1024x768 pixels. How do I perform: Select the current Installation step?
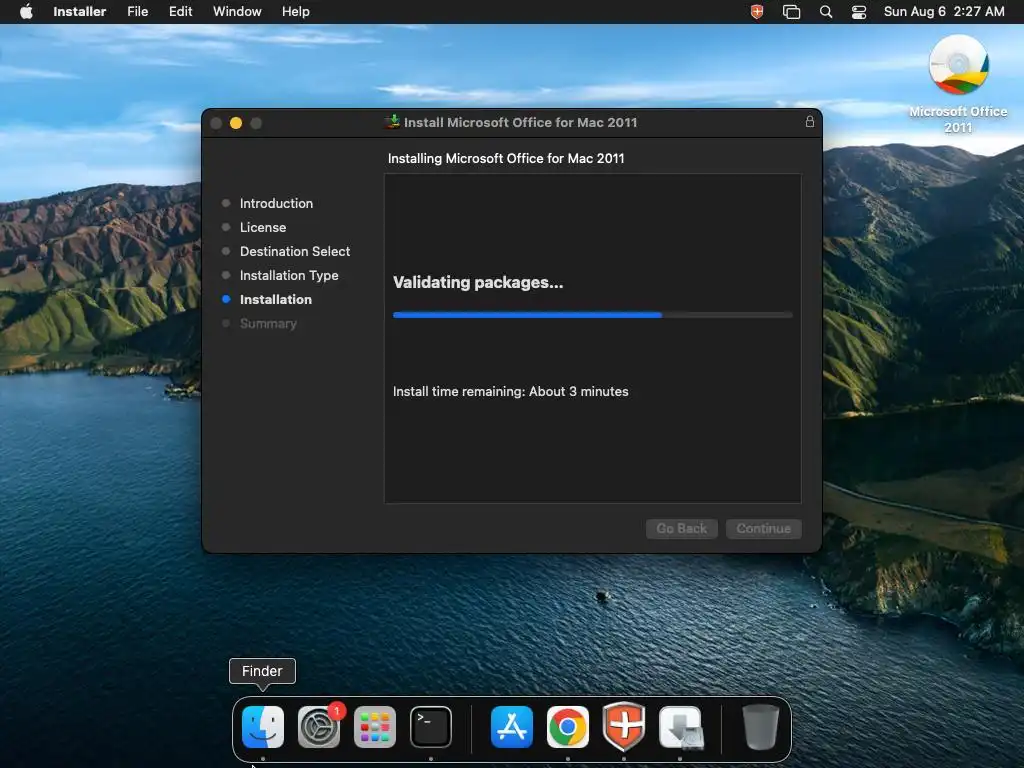[x=276, y=299]
